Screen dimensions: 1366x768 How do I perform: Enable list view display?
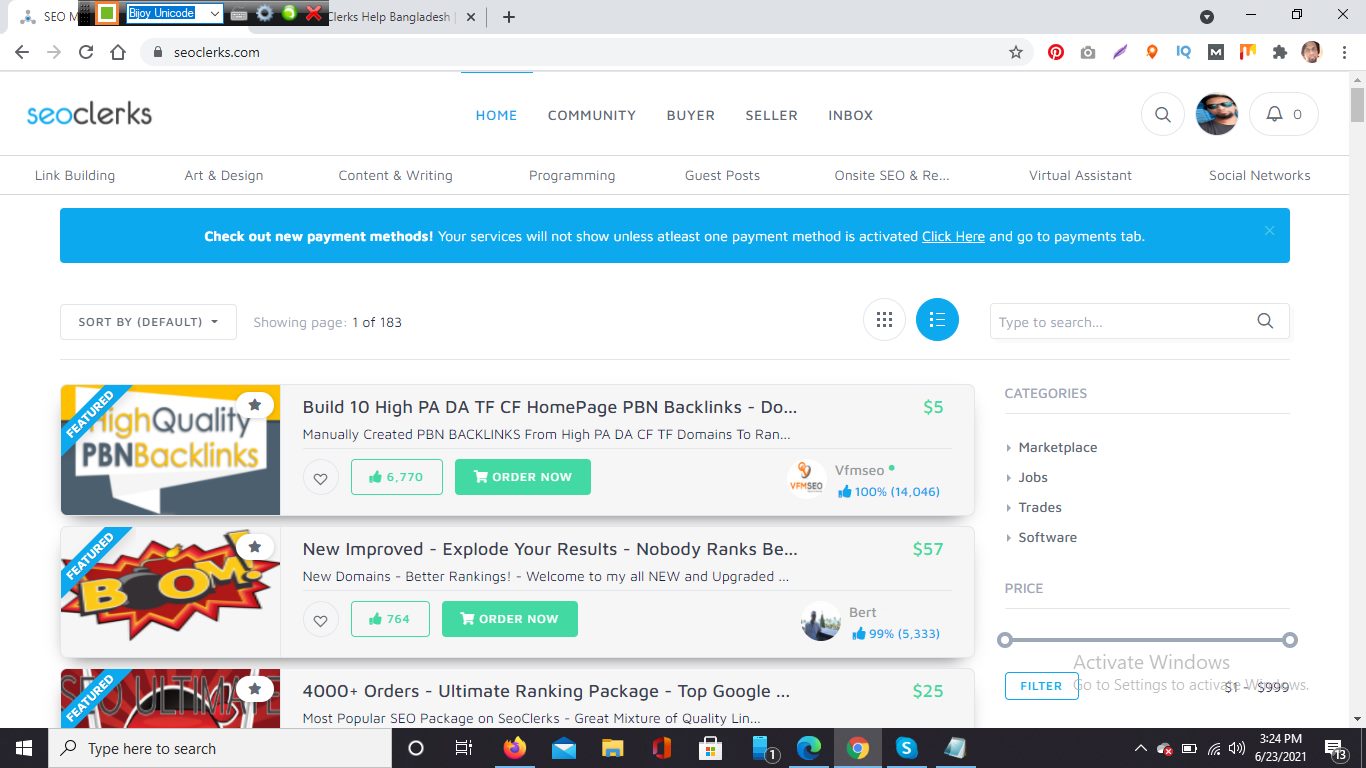[x=937, y=319]
